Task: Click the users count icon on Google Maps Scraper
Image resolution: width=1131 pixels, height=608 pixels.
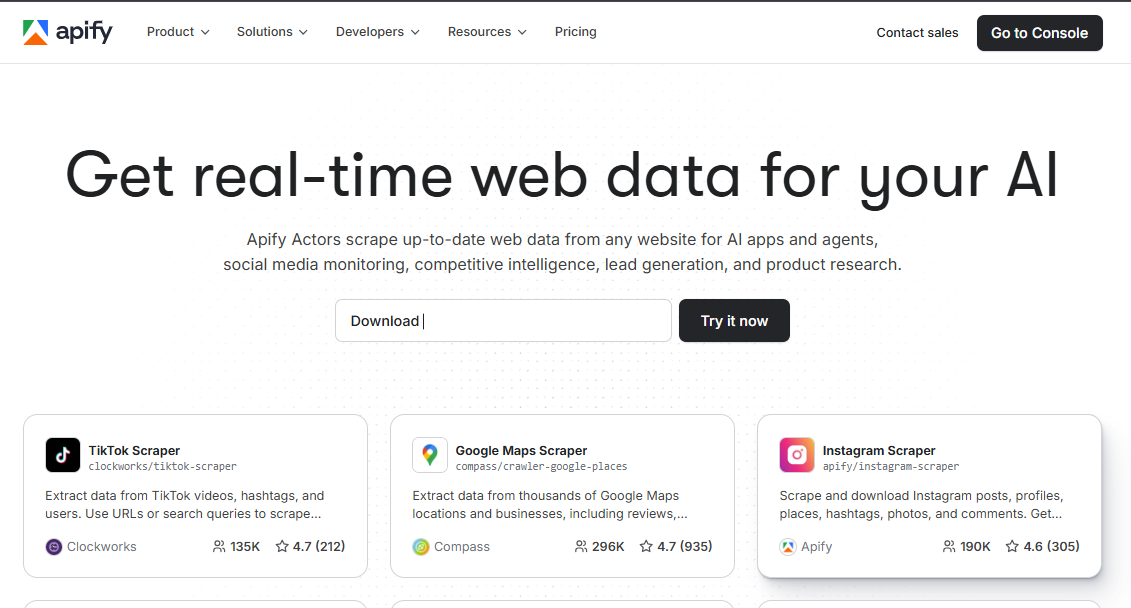Action: pyautogui.click(x=582, y=546)
